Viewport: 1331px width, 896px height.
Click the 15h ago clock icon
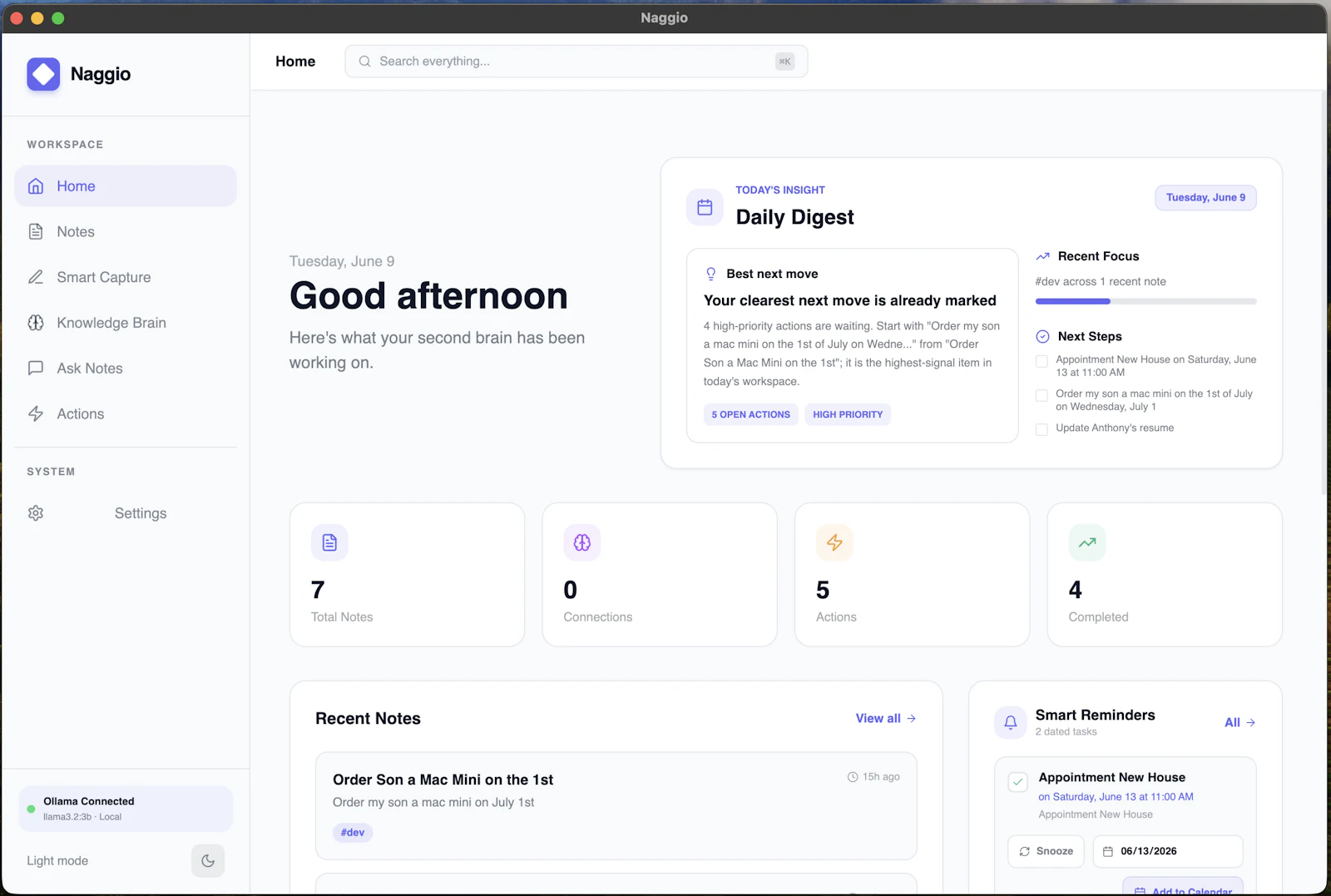point(853,777)
